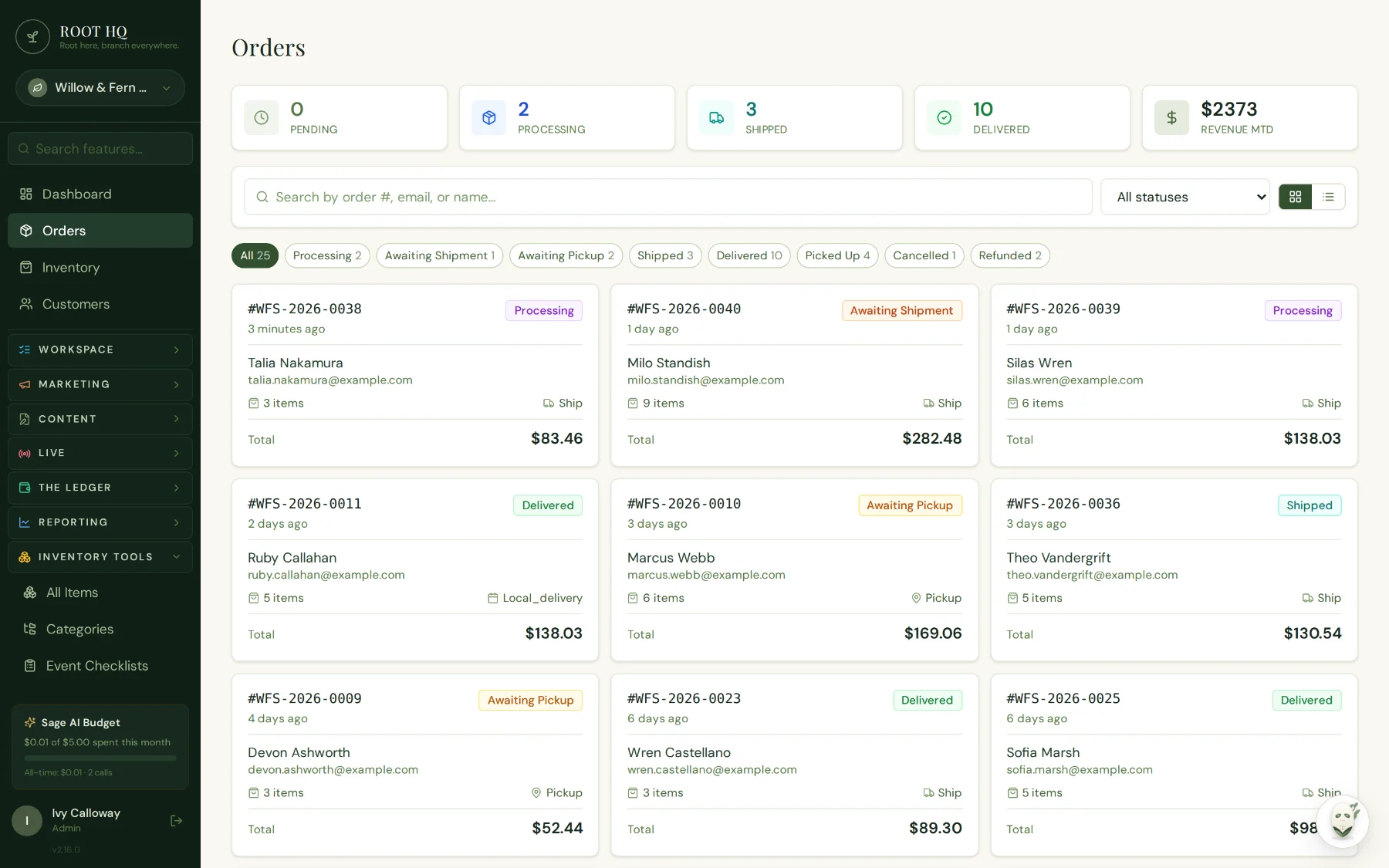The image size is (1389, 868).
Task: Filter by Awaiting Shipment 1
Action: (440, 256)
